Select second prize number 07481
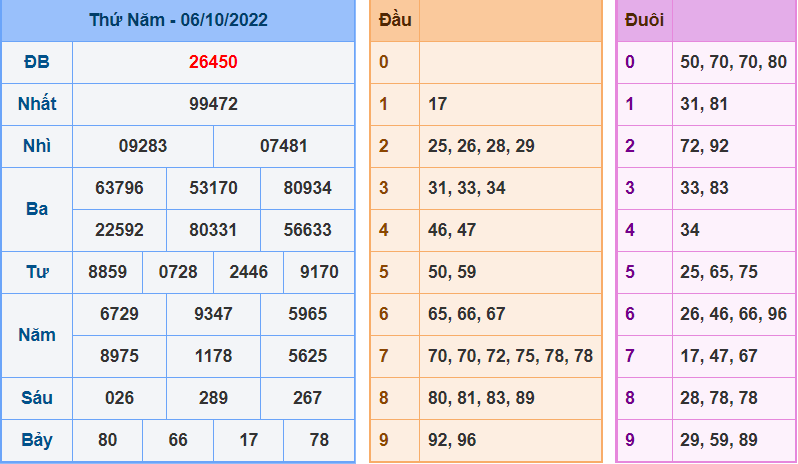The width and height of the screenshot is (798, 464). pos(283,146)
